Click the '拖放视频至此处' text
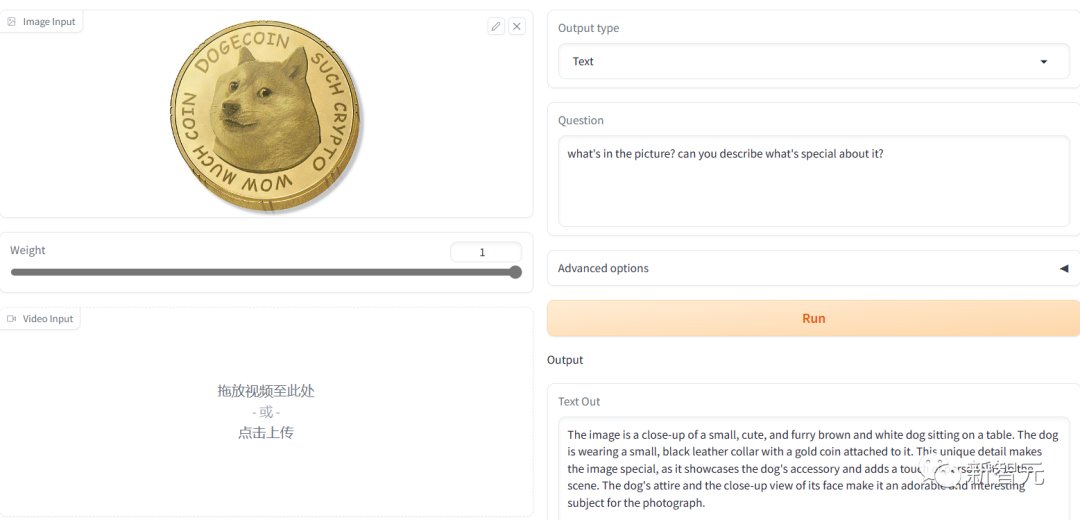1080x520 pixels. (266, 391)
